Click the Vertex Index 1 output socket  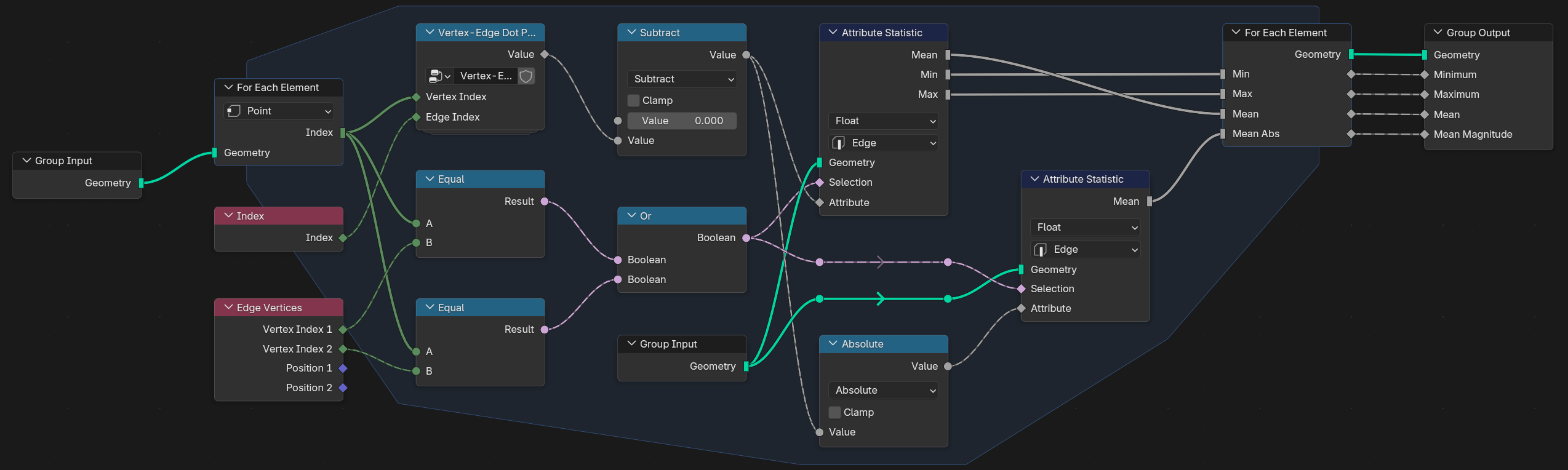click(x=343, y=330)
